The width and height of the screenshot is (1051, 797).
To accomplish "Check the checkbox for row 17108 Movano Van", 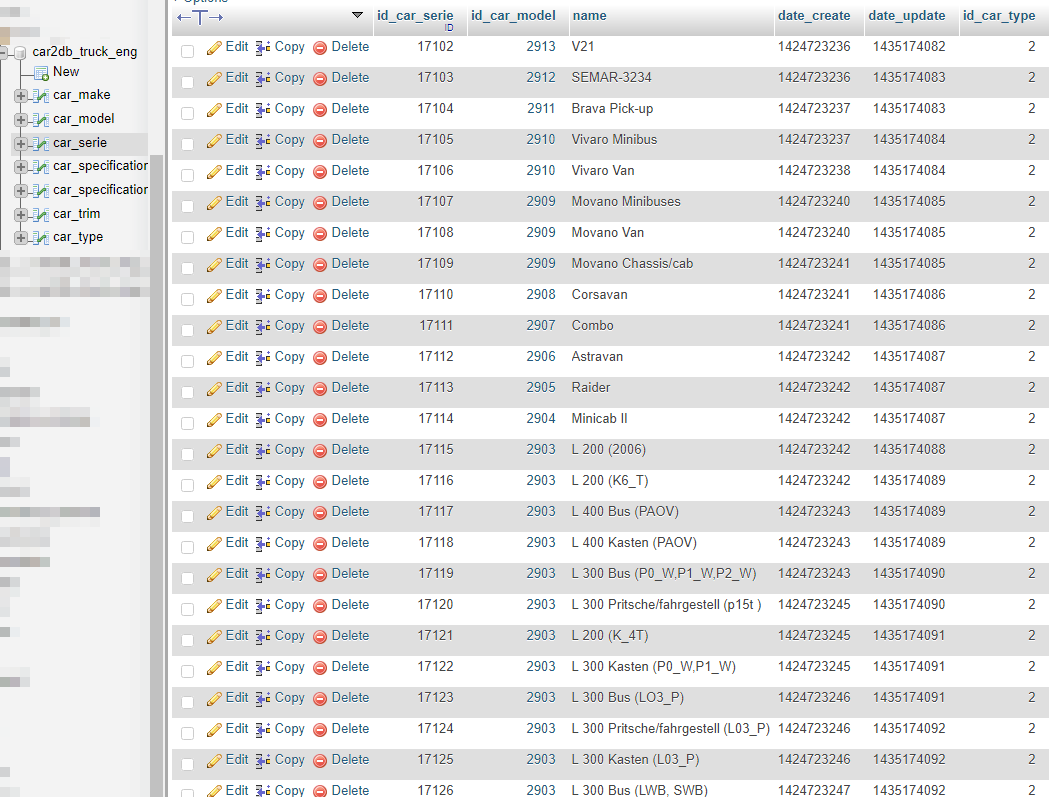I will point(188,237).
